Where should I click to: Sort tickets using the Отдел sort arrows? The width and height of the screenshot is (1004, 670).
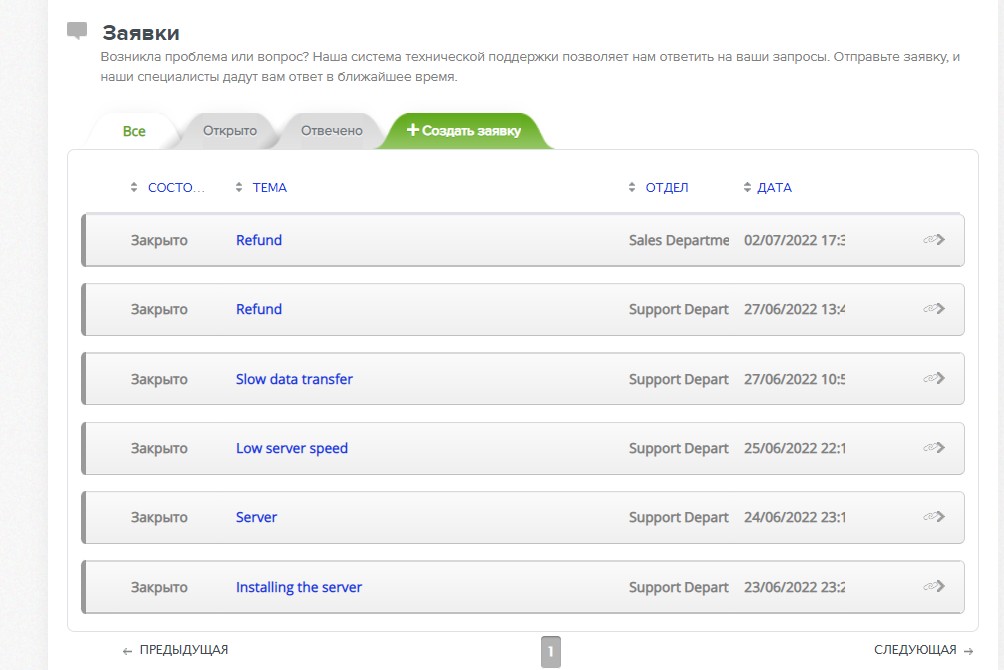coord(632,187)
